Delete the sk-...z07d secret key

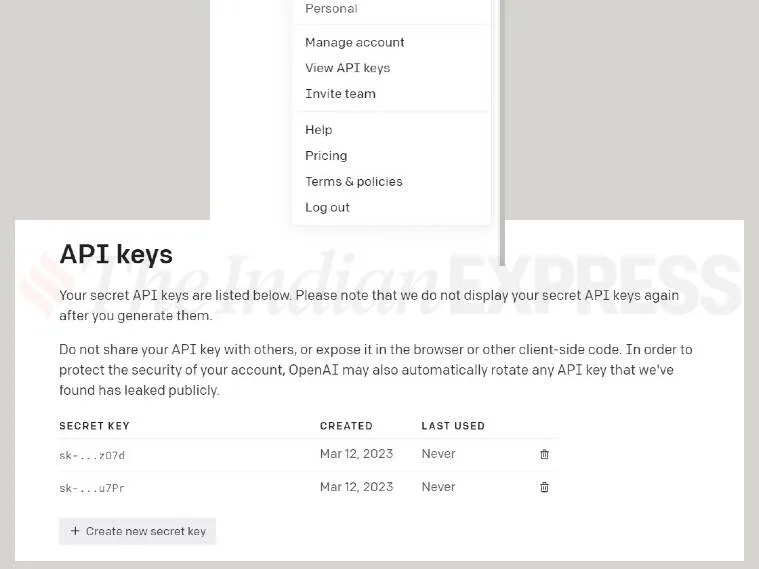coord(544,454)
